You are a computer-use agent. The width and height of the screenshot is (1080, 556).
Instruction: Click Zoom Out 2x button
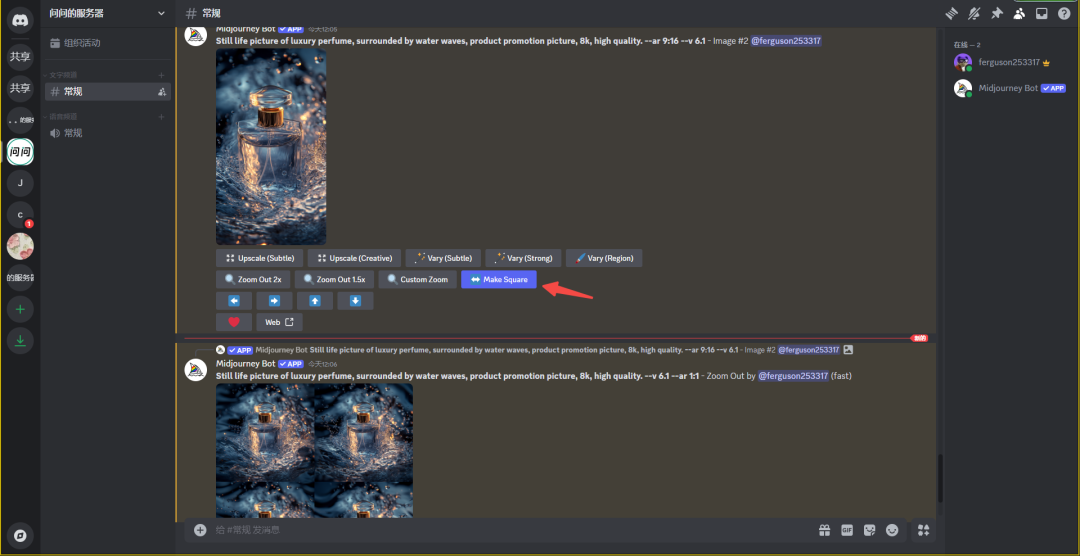(253, 280)
